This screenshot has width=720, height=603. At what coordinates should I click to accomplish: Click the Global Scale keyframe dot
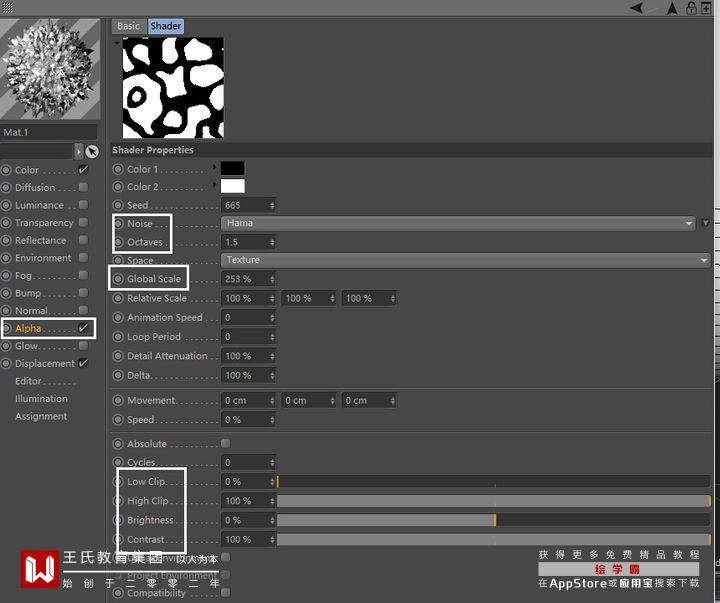point(118,279)
